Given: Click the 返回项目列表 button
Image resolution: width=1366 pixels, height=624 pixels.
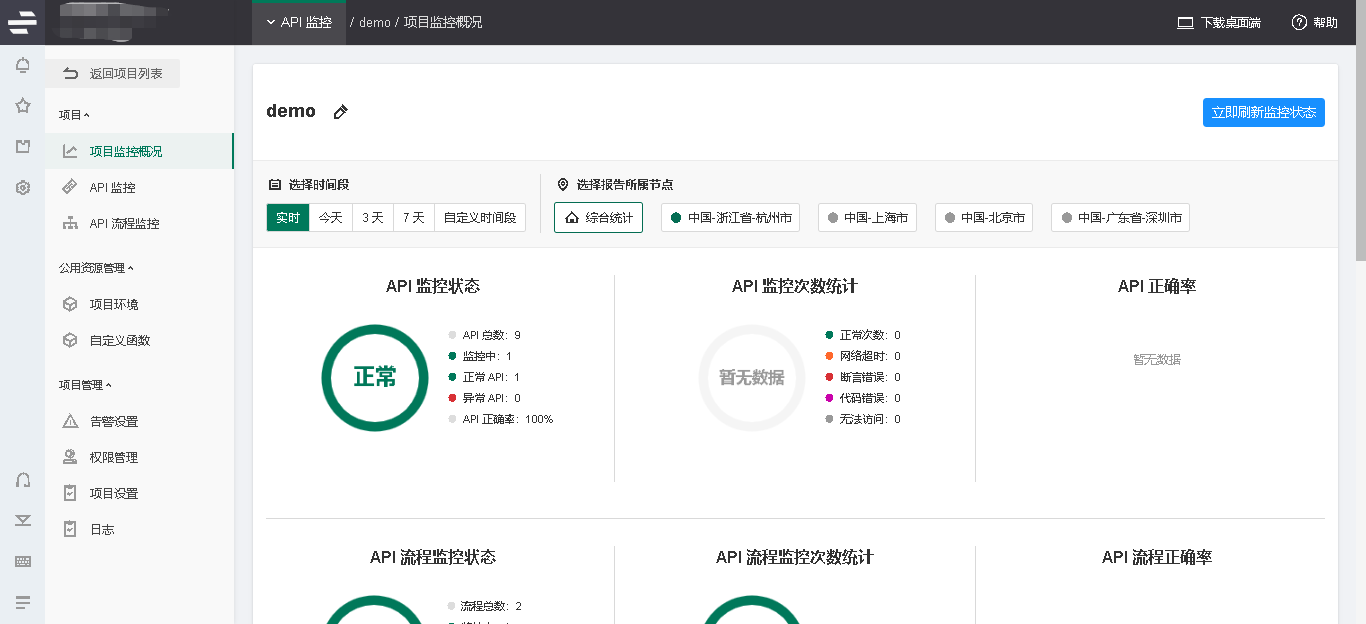Looking at the screenshot, I should (113, 74).
